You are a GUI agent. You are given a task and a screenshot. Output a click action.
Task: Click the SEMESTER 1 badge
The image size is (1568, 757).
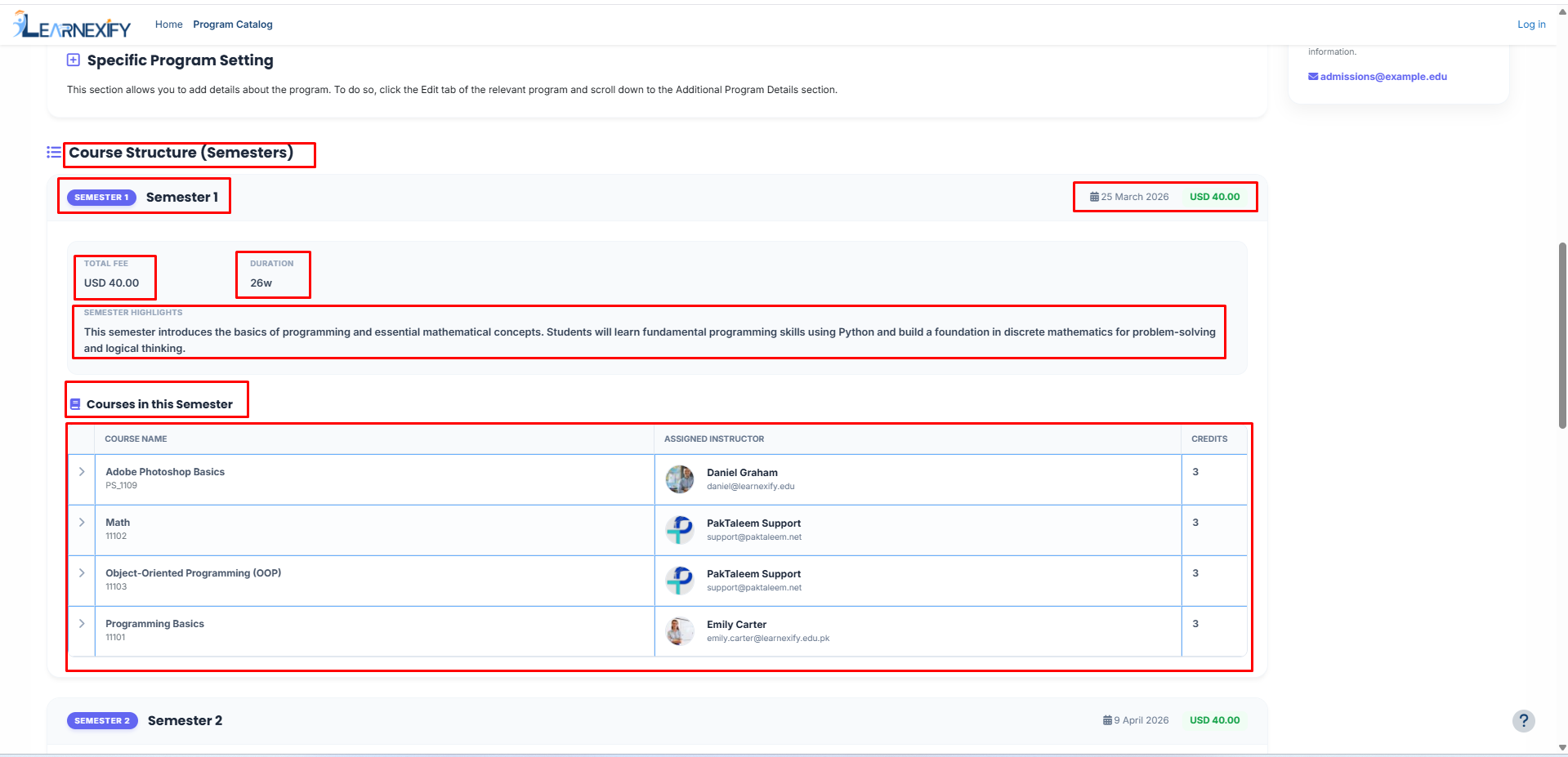101,198
